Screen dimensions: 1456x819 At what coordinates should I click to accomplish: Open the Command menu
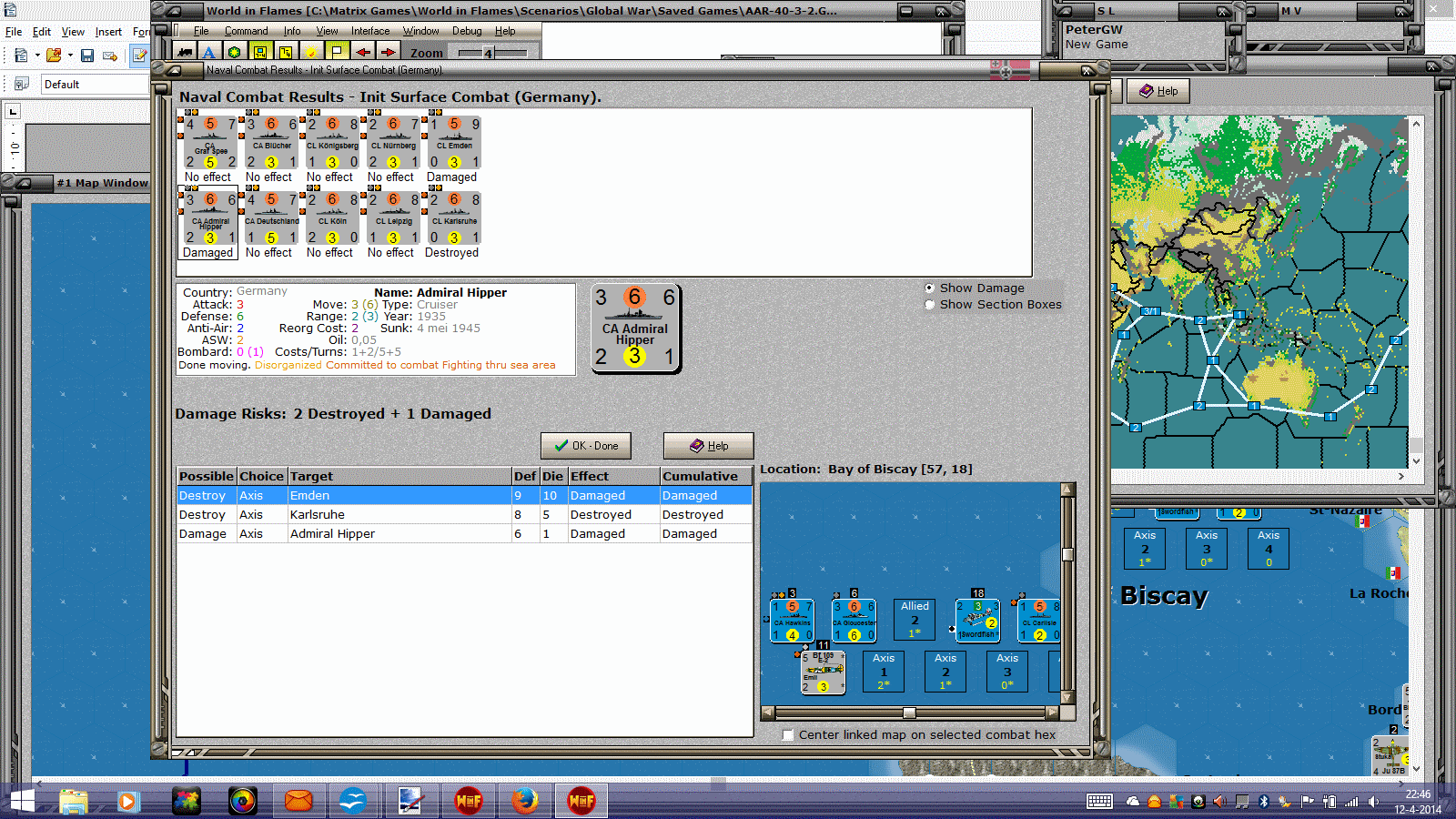246,31
